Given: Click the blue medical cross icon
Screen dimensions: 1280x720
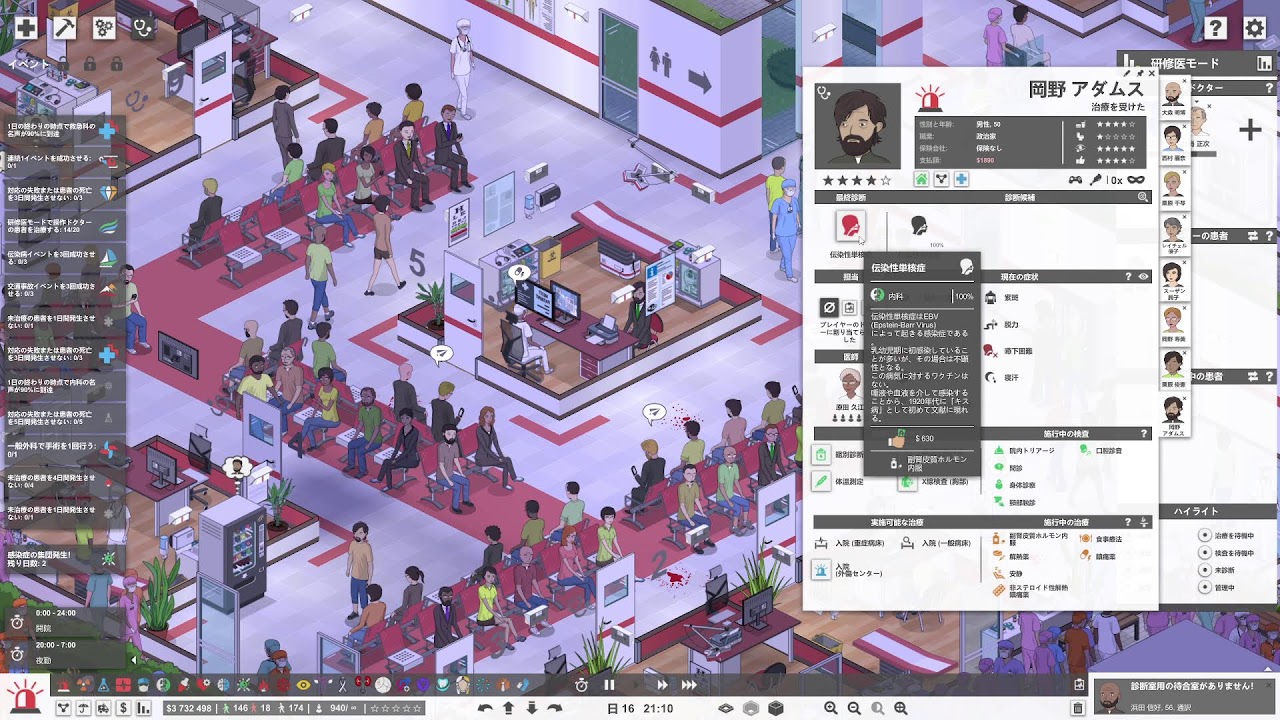Looking at the screenshot, I should point(961,180).
